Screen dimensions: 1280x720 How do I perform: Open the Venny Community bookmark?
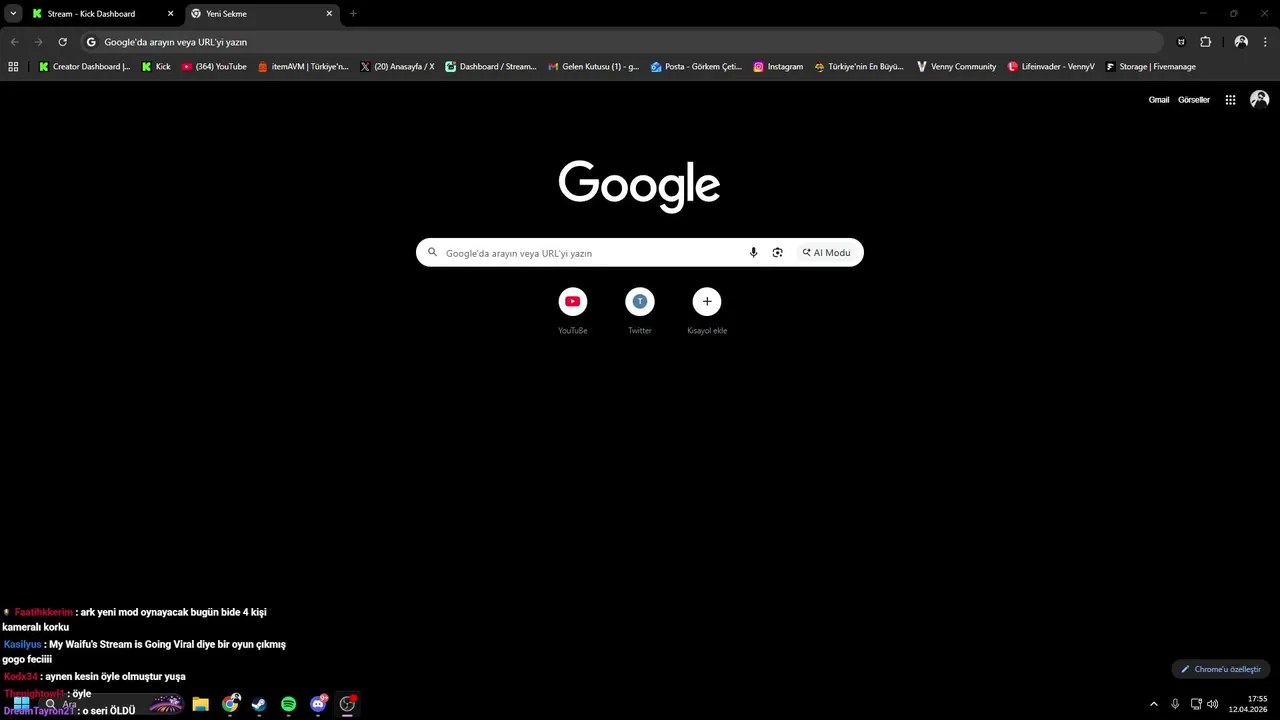[x=956, y=67]
